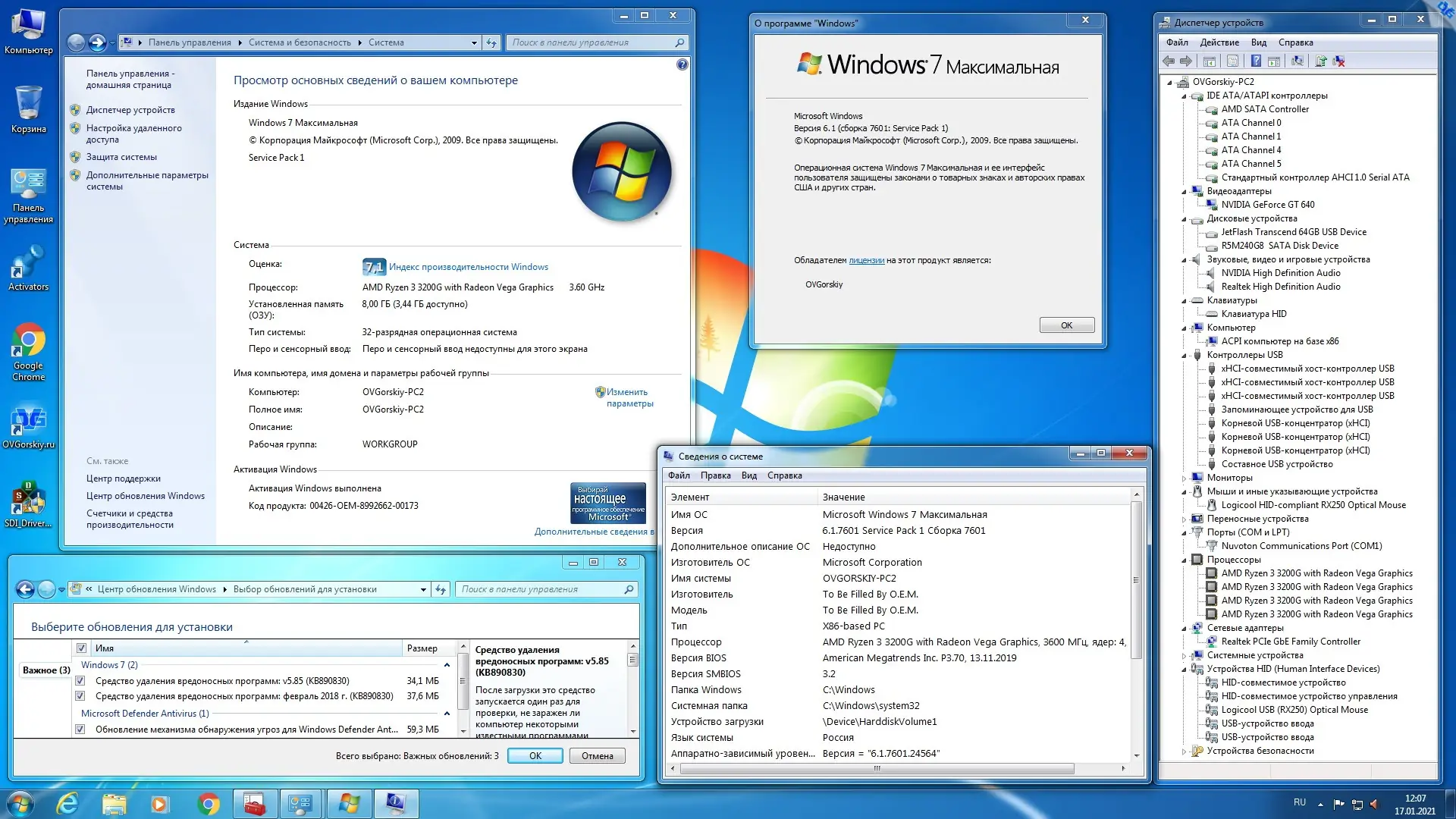
Task: Uncheck the February 2018 KB890830 update
Action: [x=80, y=696]
